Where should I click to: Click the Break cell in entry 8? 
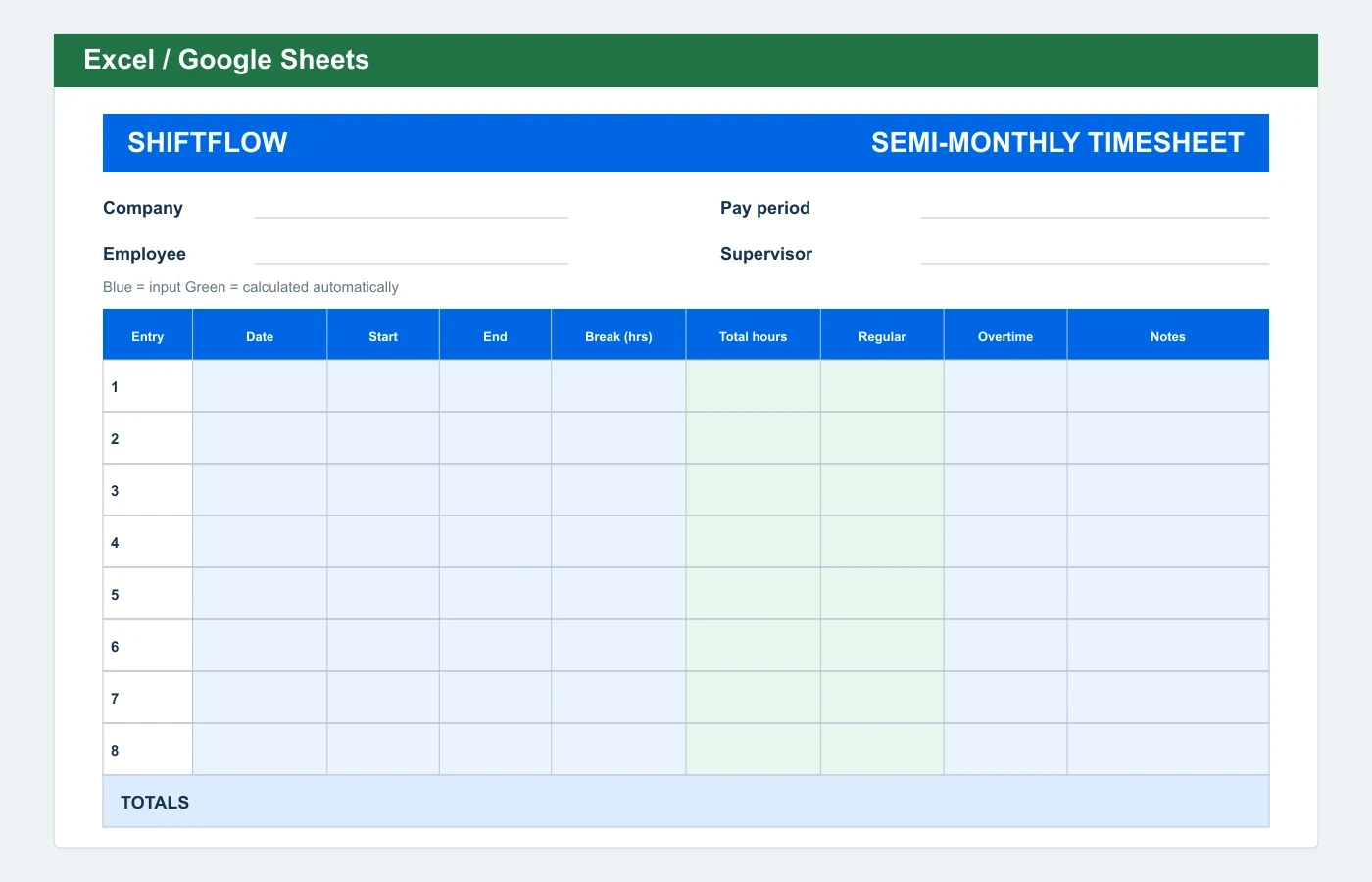point(618,750)
